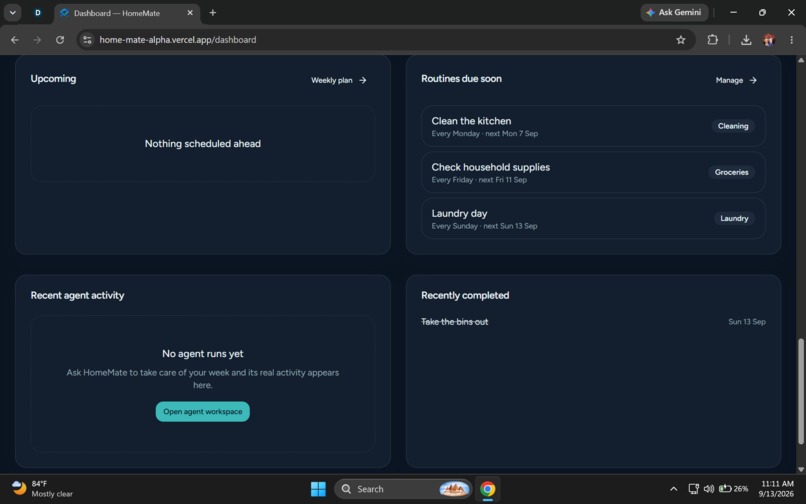The width and height of the screenshot is (806, 504).
Task: Click the Sun 13 Sep completion date
Action: pyautogui.click(x=746, y=322)
